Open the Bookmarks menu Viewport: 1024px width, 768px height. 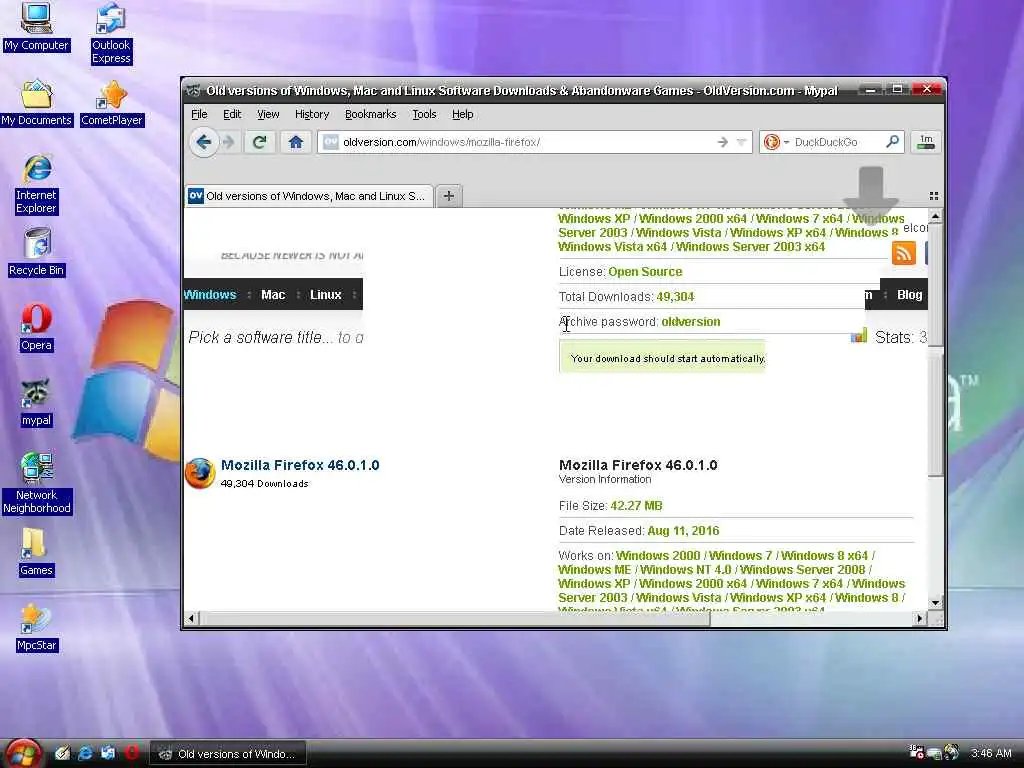point(370,114)
